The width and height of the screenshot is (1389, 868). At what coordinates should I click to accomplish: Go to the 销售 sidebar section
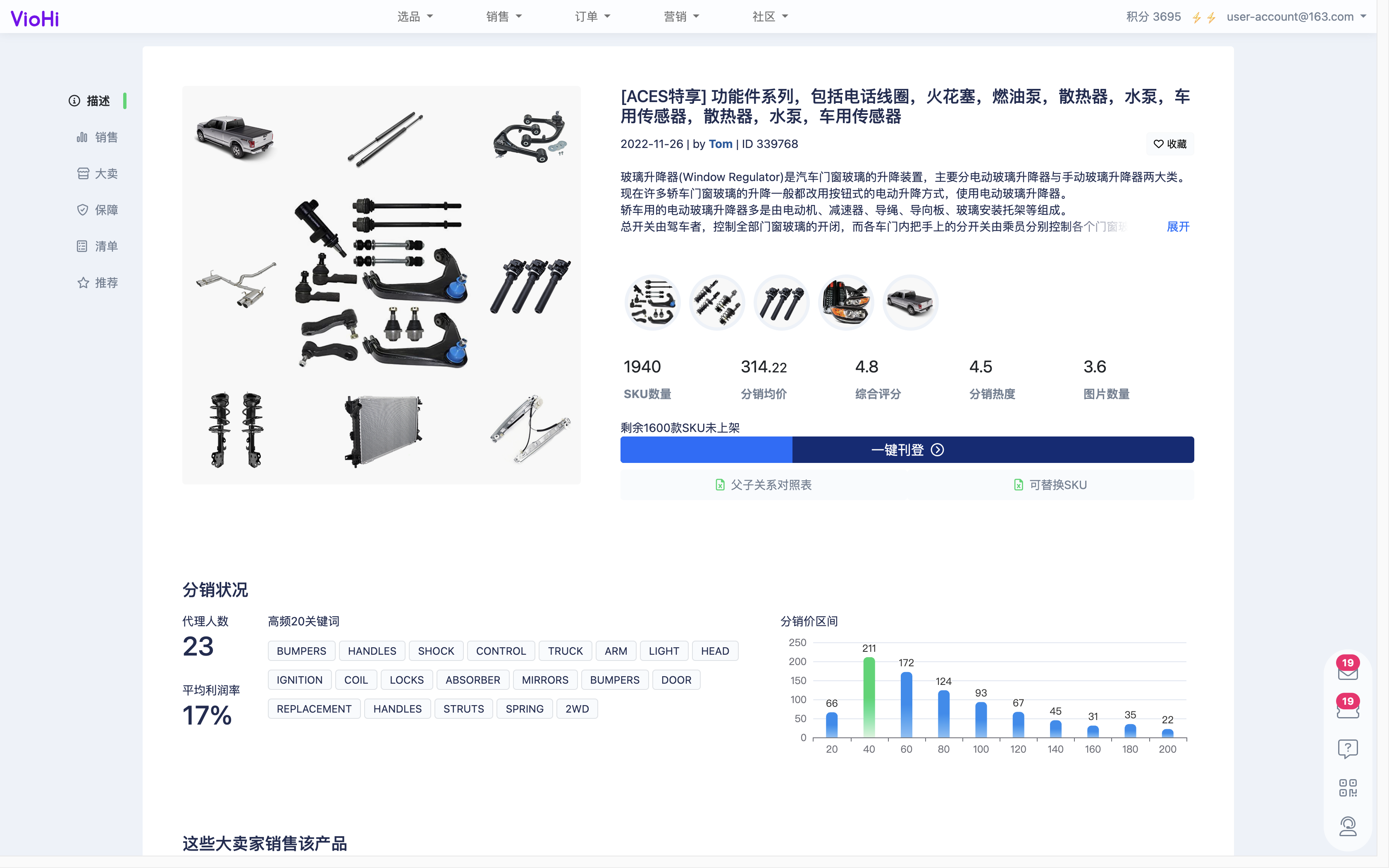tap(96, 137)
